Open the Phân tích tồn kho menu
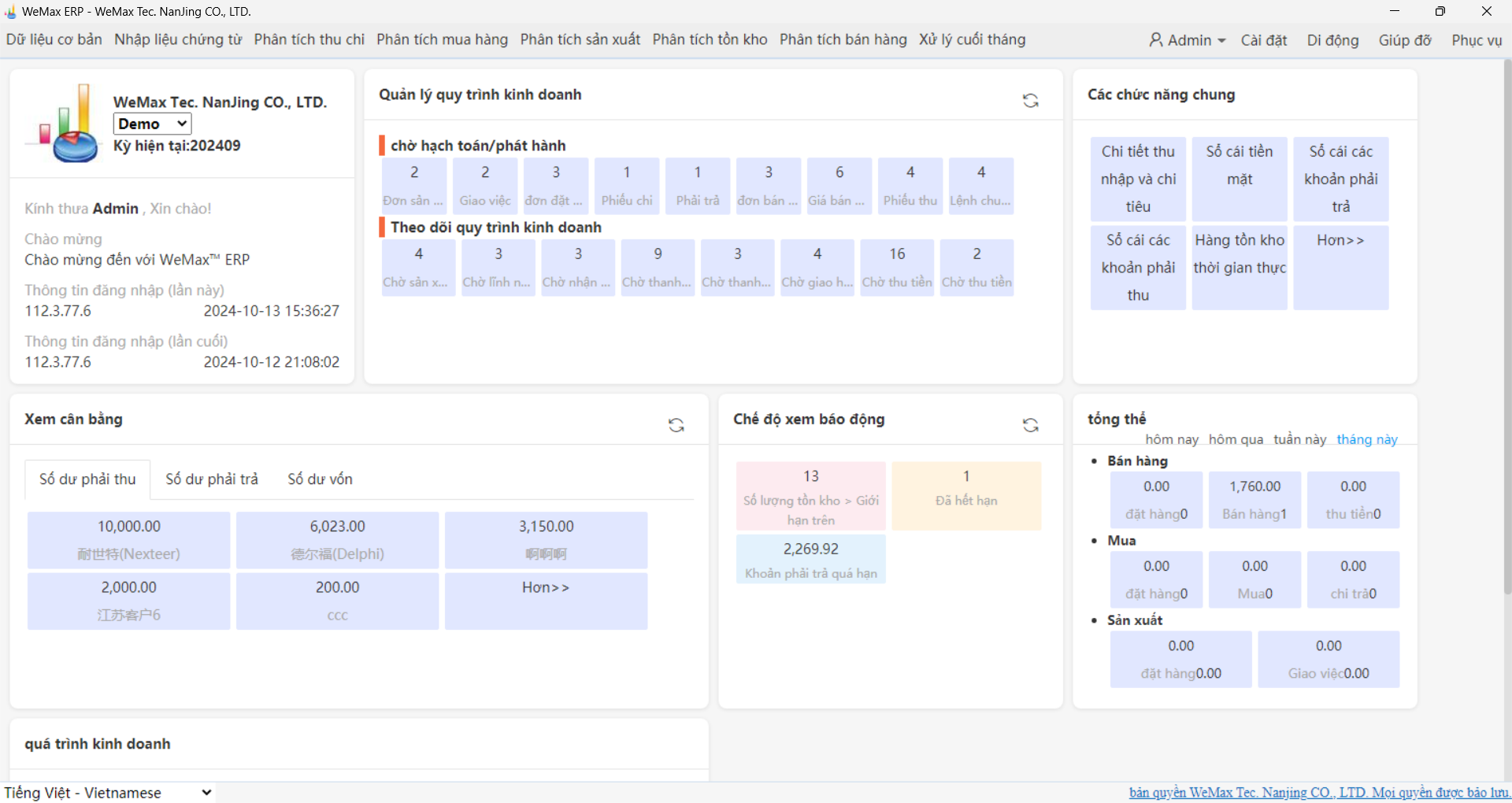Screen dimensions: 1512x803 (710, 39)
